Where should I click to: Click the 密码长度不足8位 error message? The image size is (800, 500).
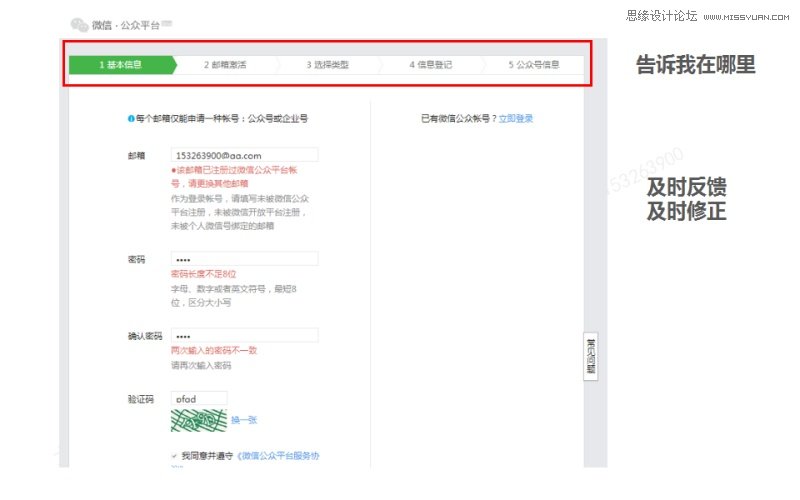tap(204, 274)
